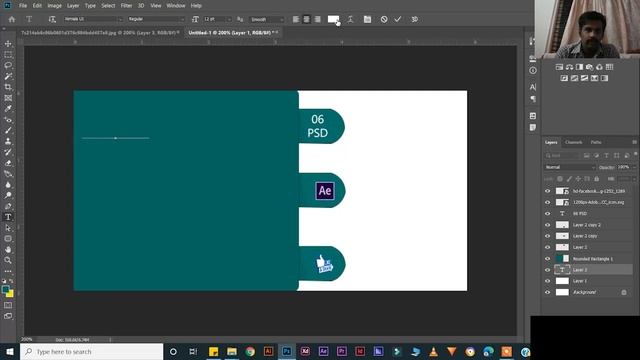Hide the hd-facebook layer
This screenshot has height=360, width=640.
tap(548, 191)
